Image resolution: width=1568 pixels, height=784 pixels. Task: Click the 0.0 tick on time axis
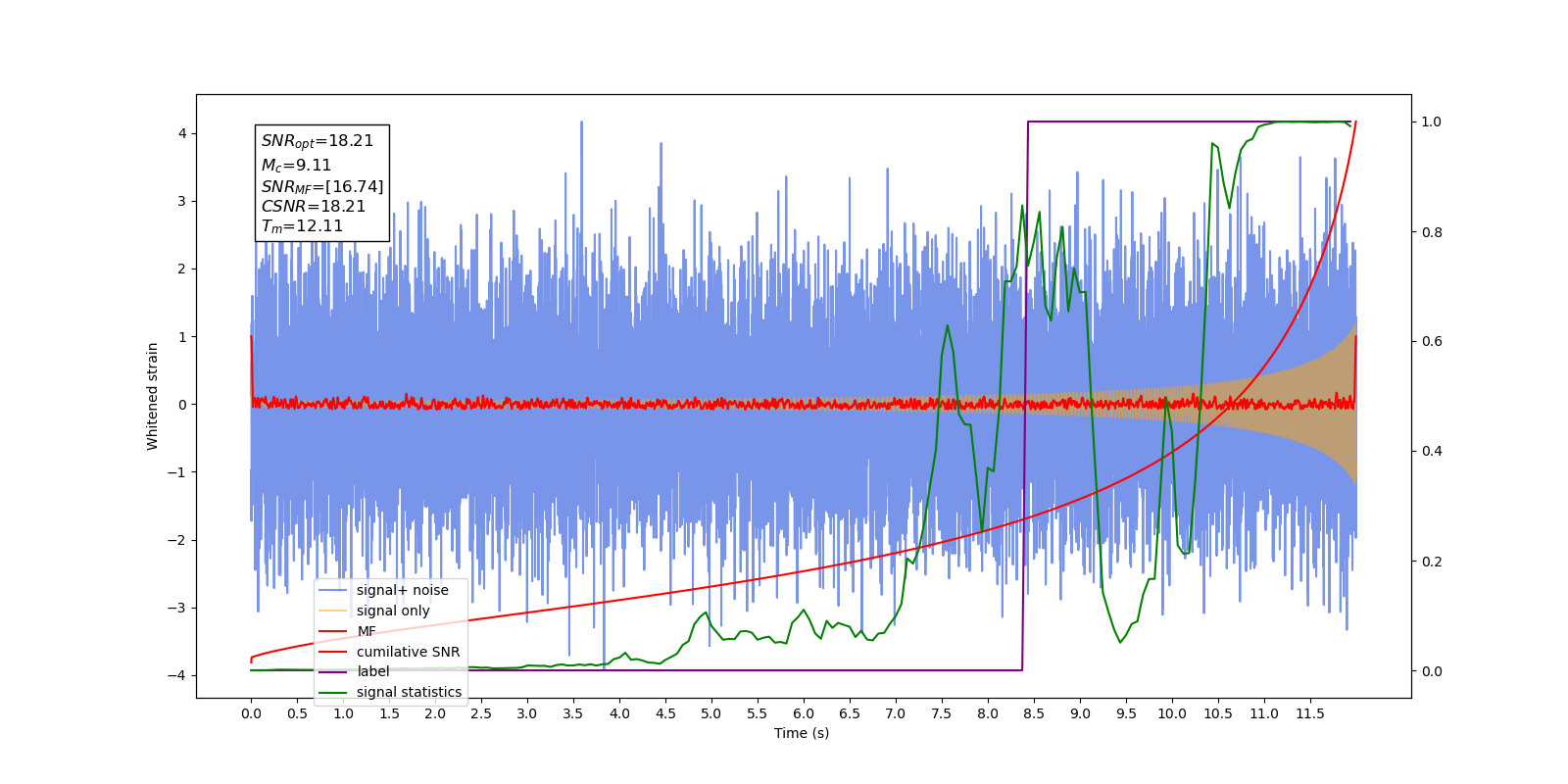pyautogui.click(x=251, y=713)
